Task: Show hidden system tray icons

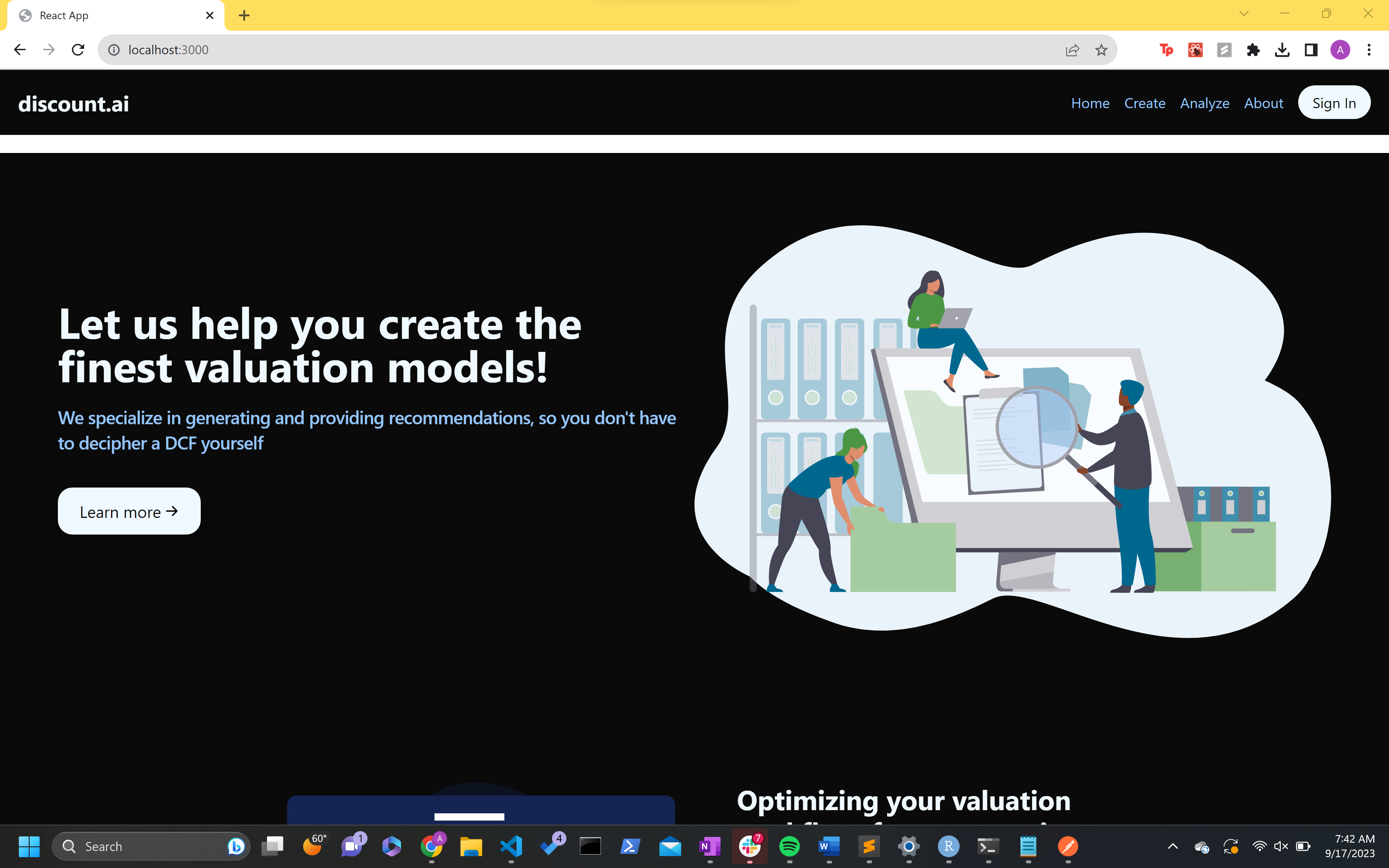Action: click(x=1173, y=846)
